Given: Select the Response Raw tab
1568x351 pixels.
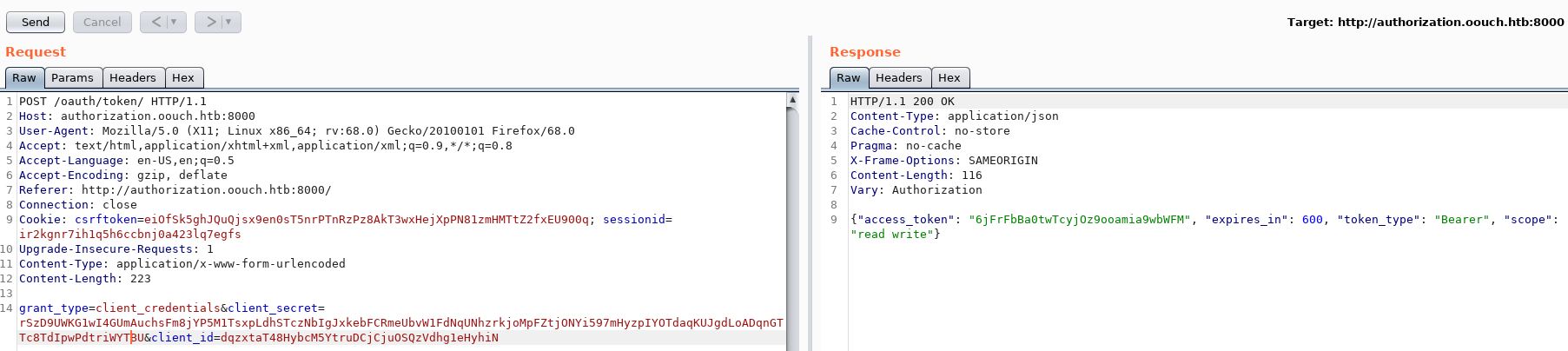Looking at the screenshot, I should pyautogui.click(x=848, y=78).
